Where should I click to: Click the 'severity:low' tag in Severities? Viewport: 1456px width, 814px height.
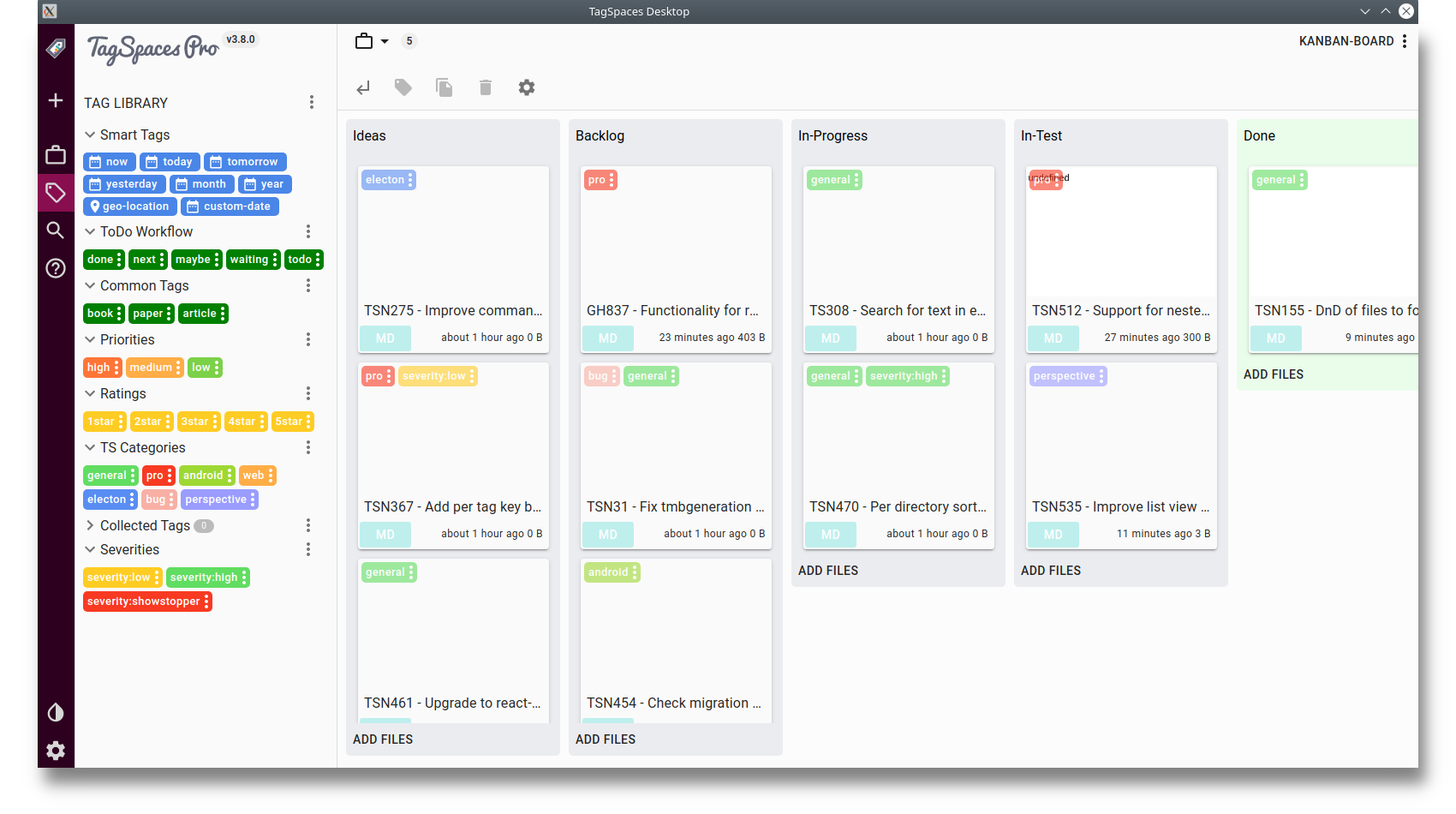point(123,578)
